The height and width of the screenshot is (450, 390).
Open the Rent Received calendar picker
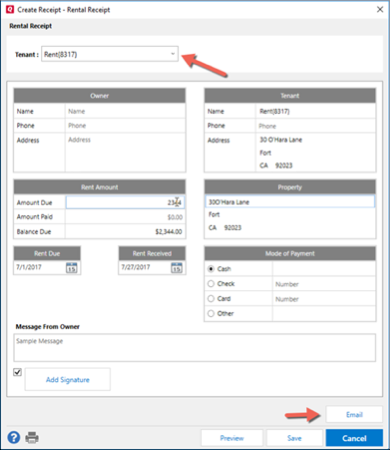tap(177, 267)
